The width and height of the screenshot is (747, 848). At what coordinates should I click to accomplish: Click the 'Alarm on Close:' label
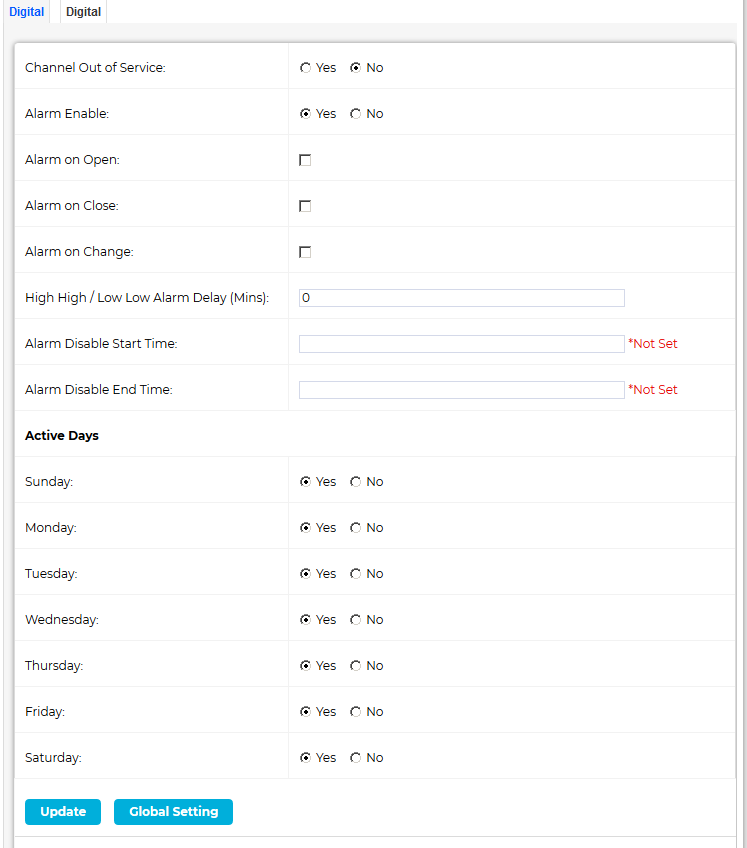[x=72, y=206]
